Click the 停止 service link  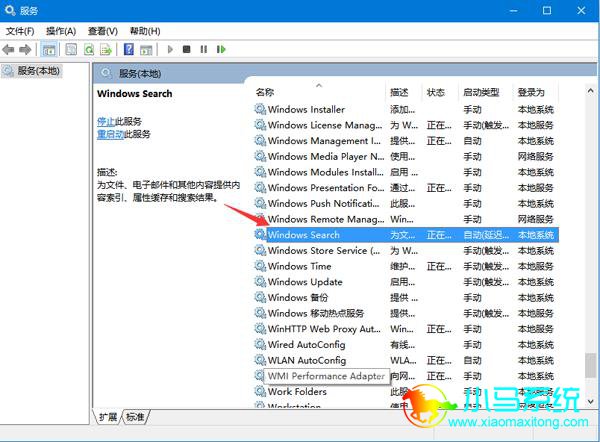click(106, 122)
